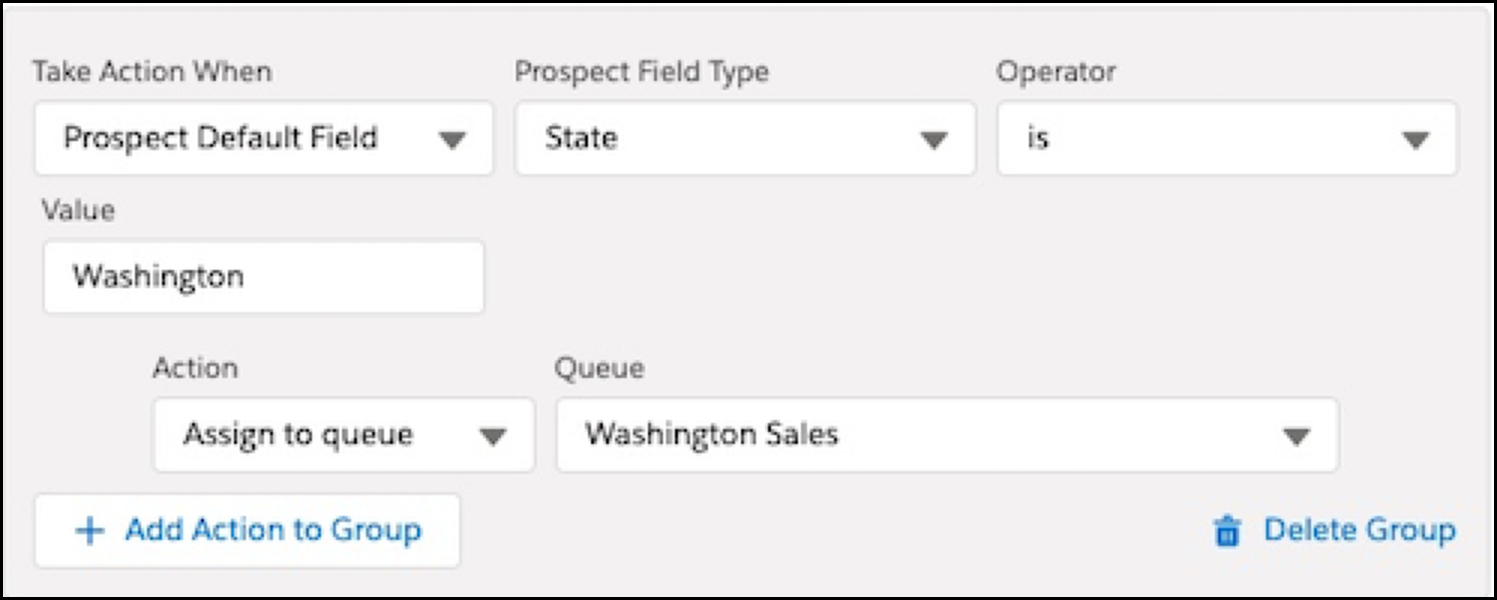1497x600 pixels.
Task: Click the "Operator" label text
Action: [1056, 72]
